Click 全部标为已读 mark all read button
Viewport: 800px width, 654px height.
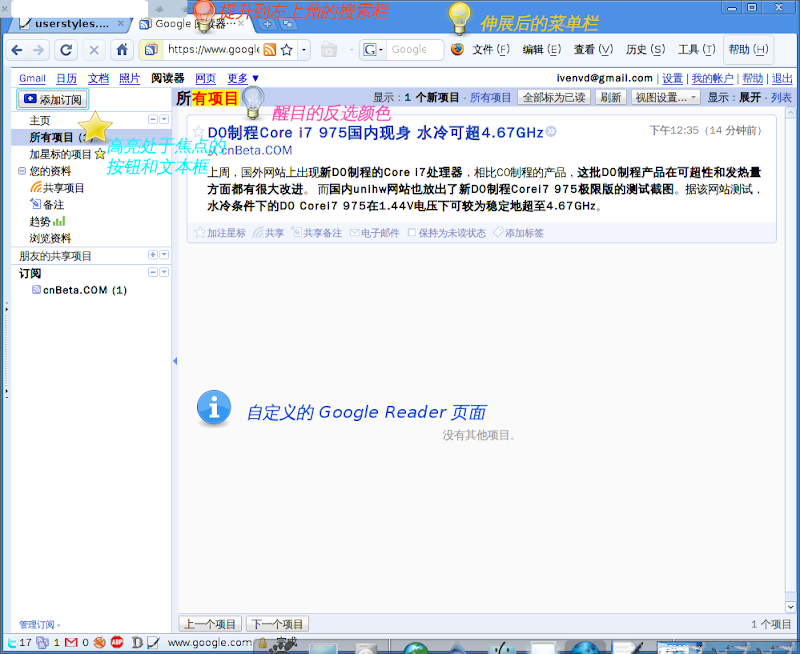pos(554,97)
